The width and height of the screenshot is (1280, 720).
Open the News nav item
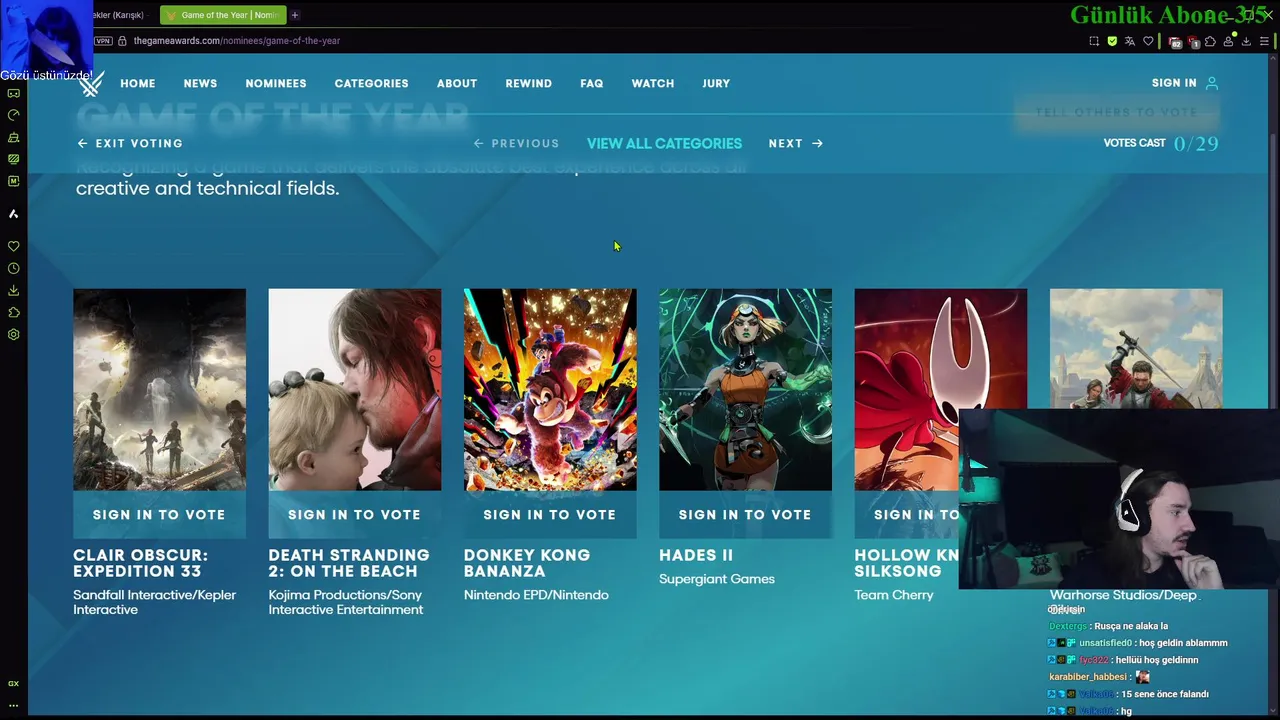[x=200, y=83]
